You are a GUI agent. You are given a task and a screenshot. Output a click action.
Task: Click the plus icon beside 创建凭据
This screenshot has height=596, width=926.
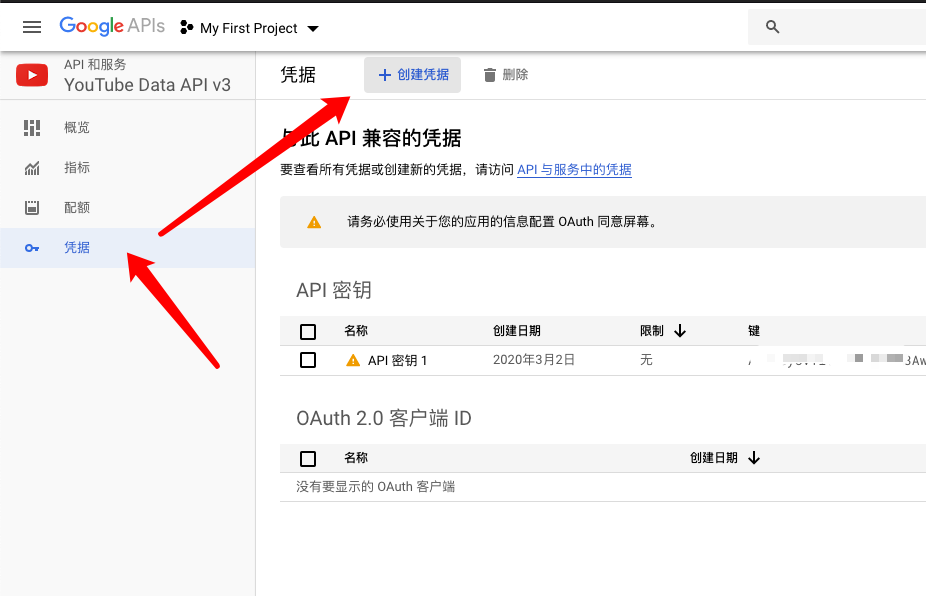(384, 75)
